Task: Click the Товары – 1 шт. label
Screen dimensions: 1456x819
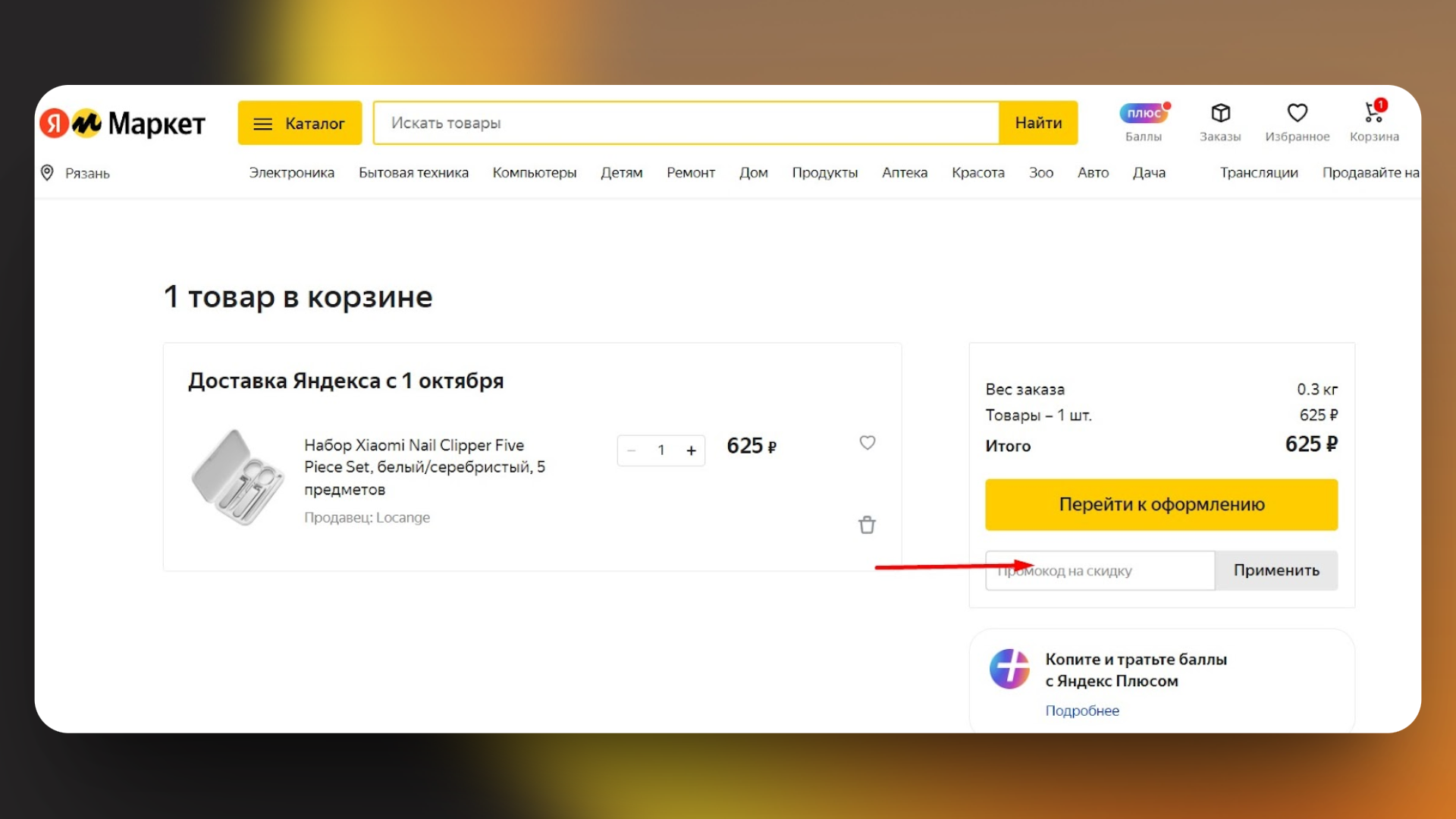Action: pyautogui.click(x=1038, y=416)
